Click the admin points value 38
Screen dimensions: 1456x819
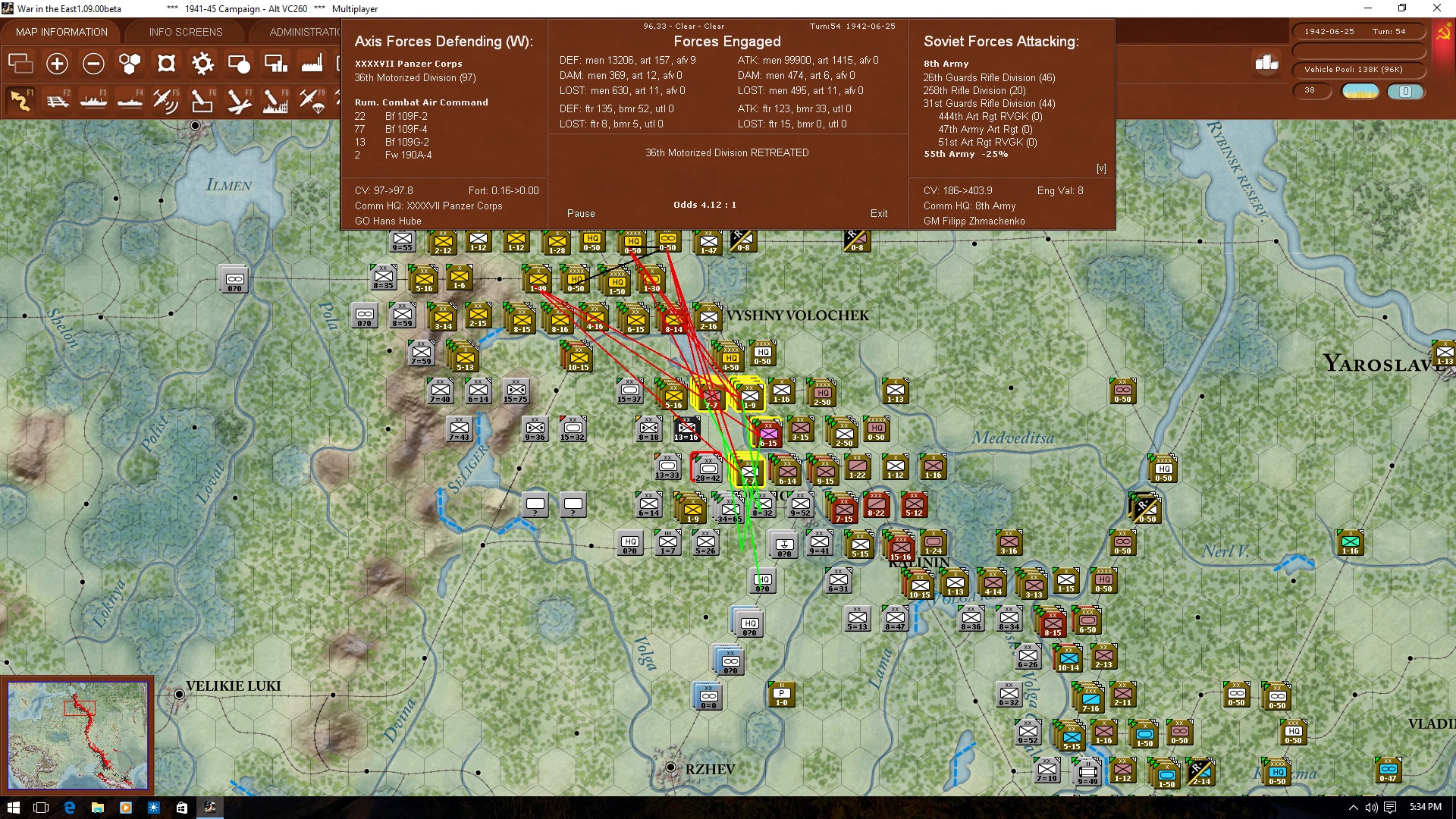coord(1312,90)
